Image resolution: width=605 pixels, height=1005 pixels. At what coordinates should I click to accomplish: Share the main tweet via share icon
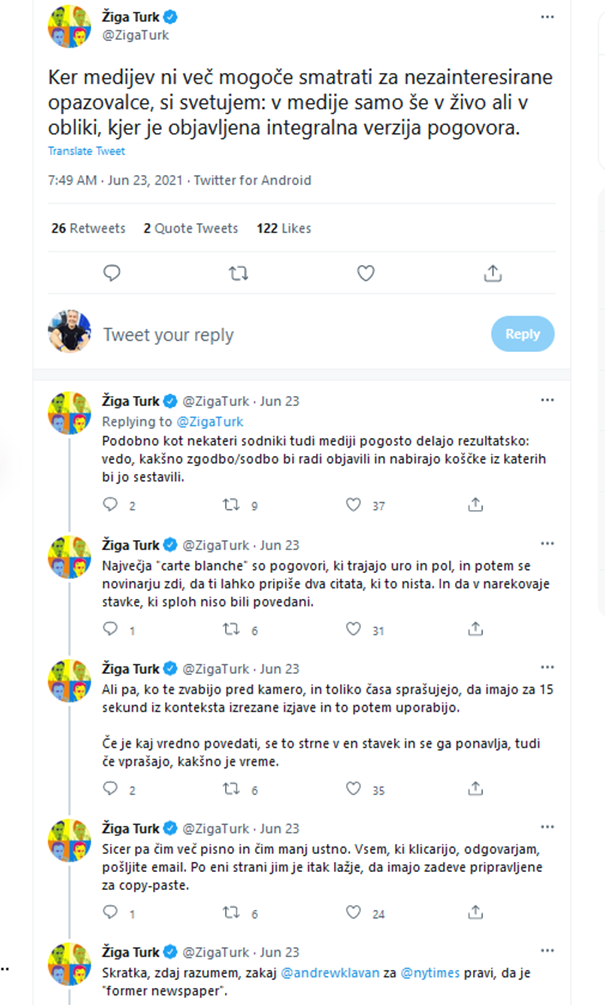tap(492, 273)
